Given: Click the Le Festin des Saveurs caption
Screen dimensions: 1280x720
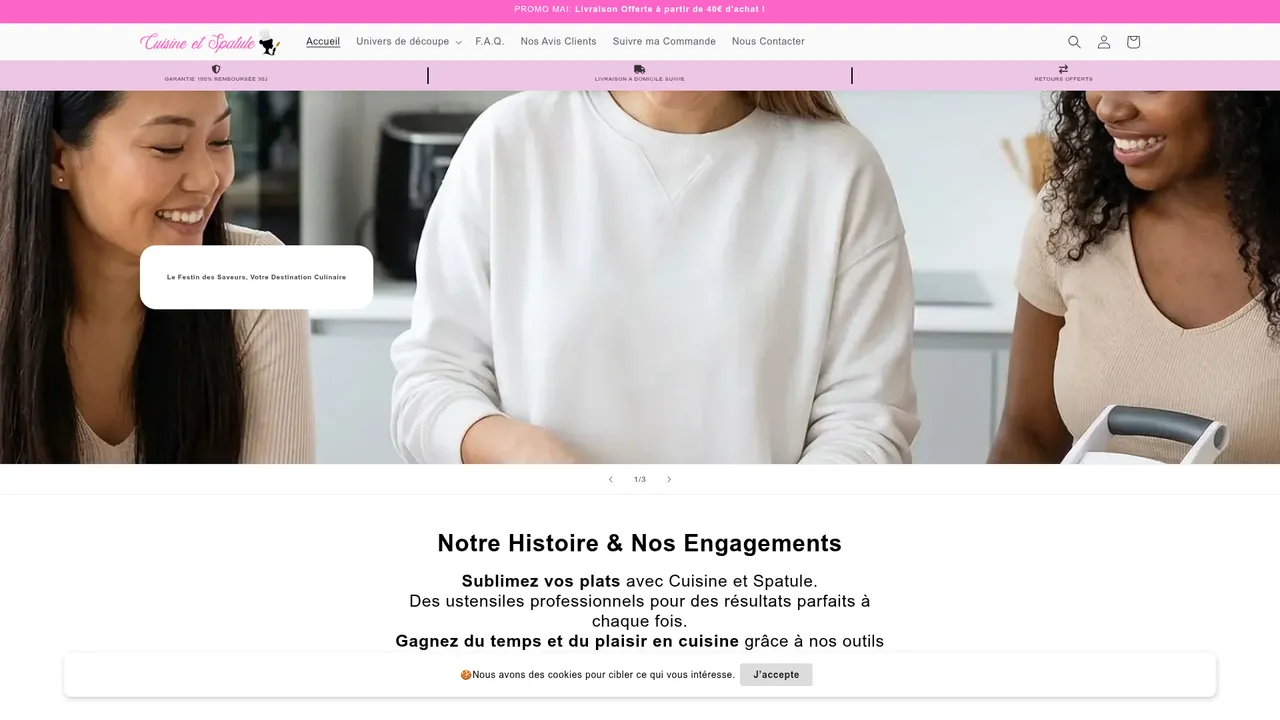Looking at the screenshot, I should [x=256, y=277].
